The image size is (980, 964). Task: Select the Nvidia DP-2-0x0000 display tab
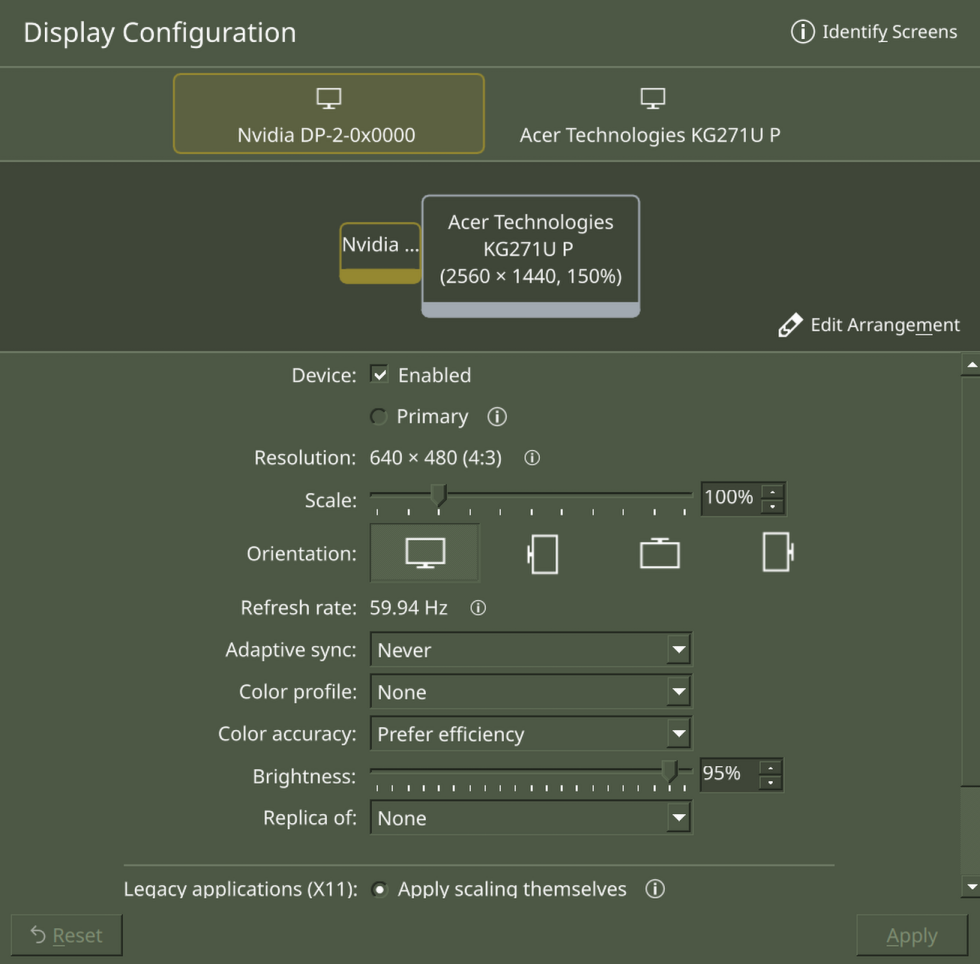tap(328, 113)
